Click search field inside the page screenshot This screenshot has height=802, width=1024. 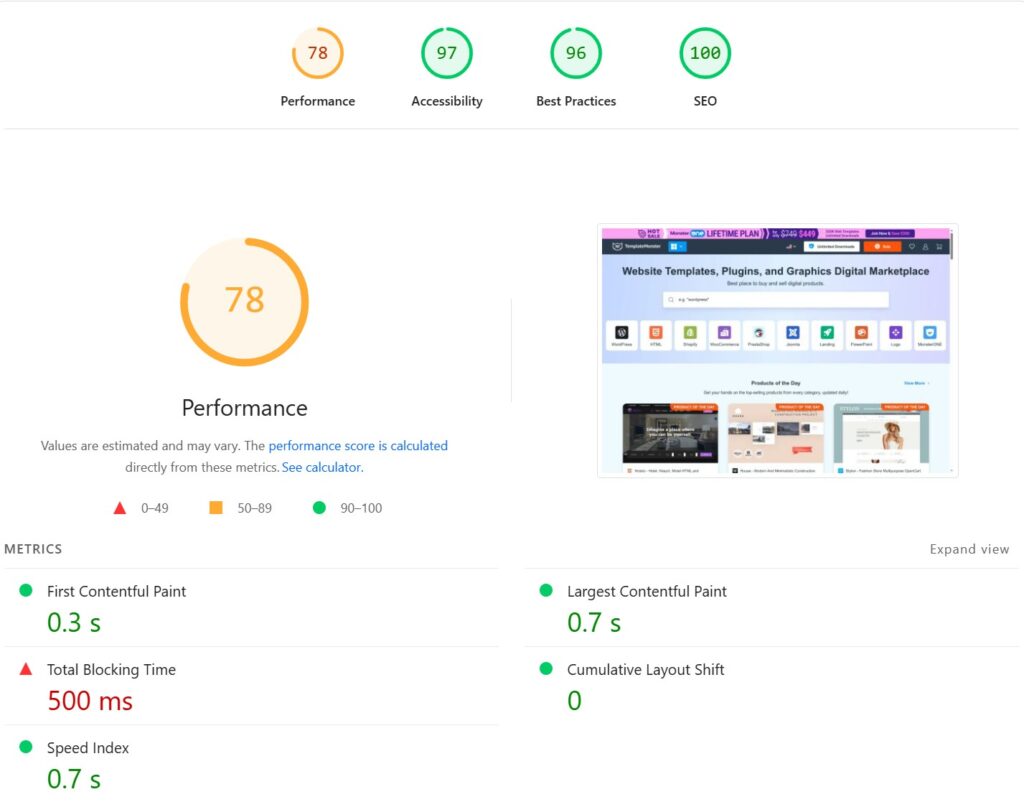coord(776,300)
